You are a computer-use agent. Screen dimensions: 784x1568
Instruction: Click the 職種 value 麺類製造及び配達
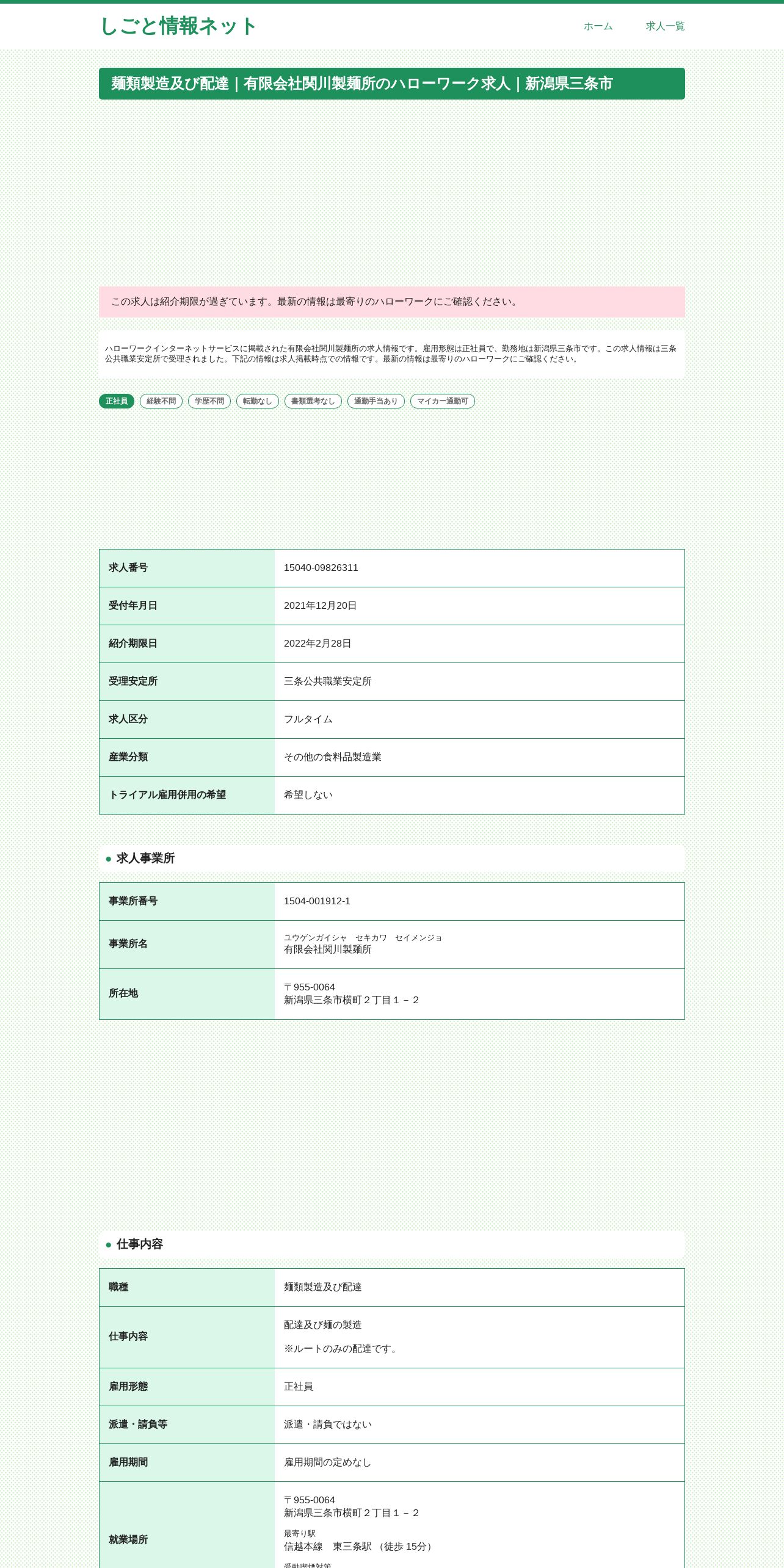point(323,1287)
